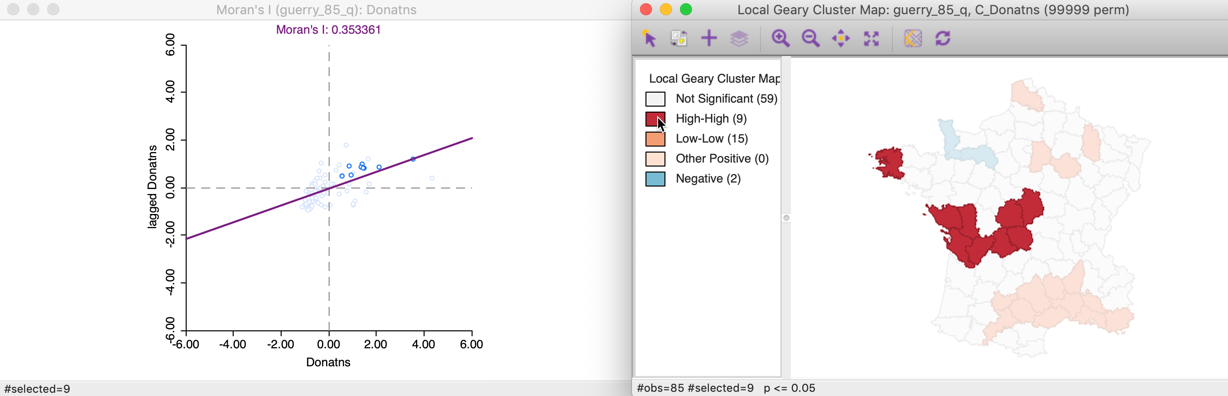1228x396 pixels.
Task: Click the far-right highlighted scatter point on the line
Action: (413, 159)
